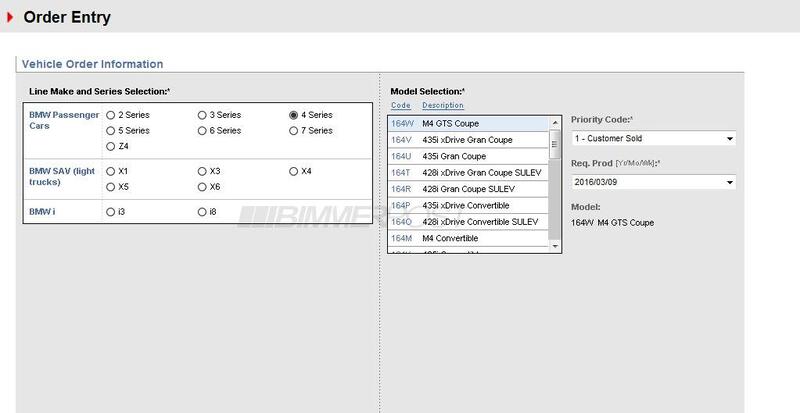This screenshot has width=800, height=413.
Task: Click the model list scroll-down arrow
Action: click(x=555, y=247)
